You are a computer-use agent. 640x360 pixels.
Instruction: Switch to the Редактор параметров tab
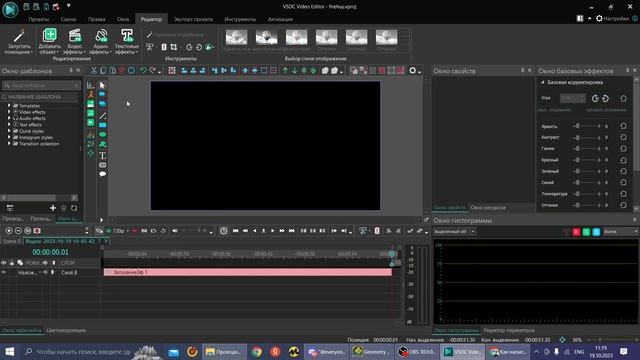[x=509, y=330]
